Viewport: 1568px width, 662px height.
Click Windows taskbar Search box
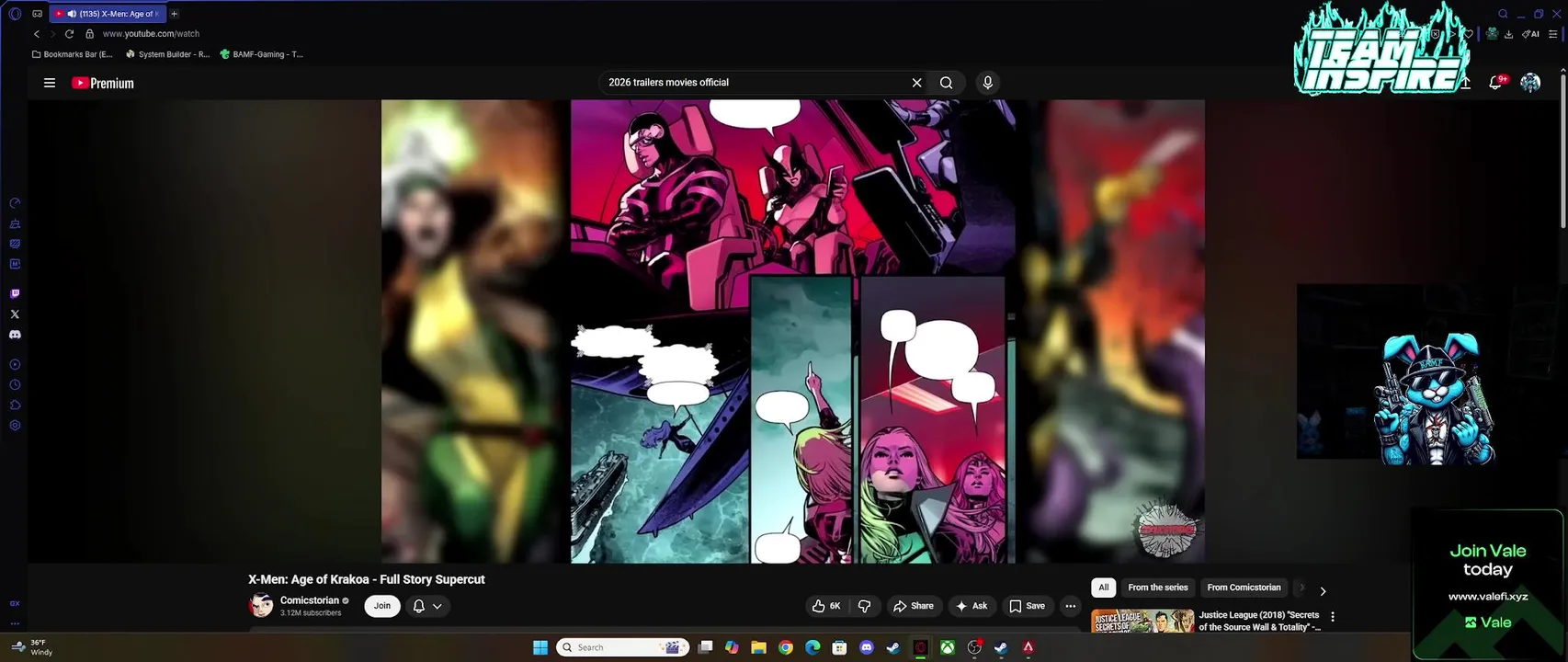[x=624, y=647]
